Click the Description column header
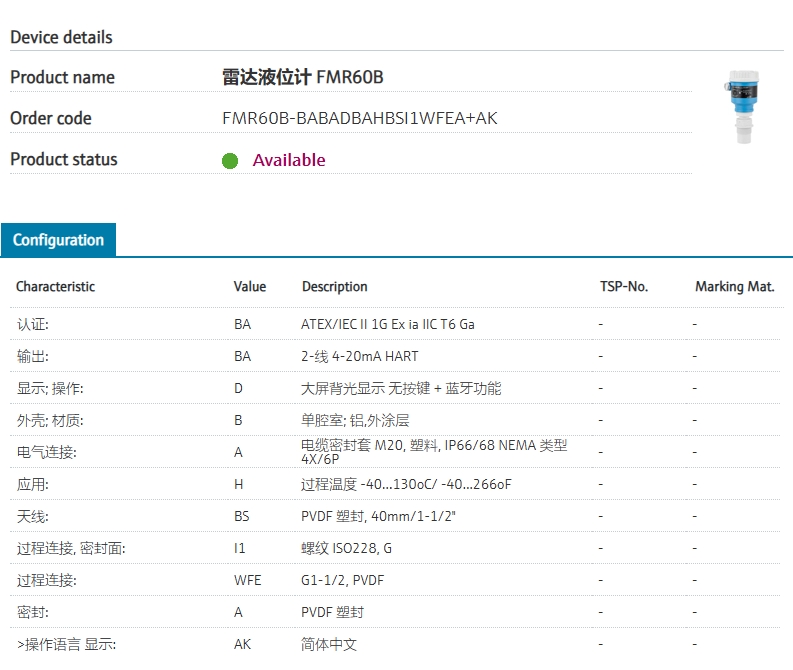The image size is (793, 670). point(334,287)
